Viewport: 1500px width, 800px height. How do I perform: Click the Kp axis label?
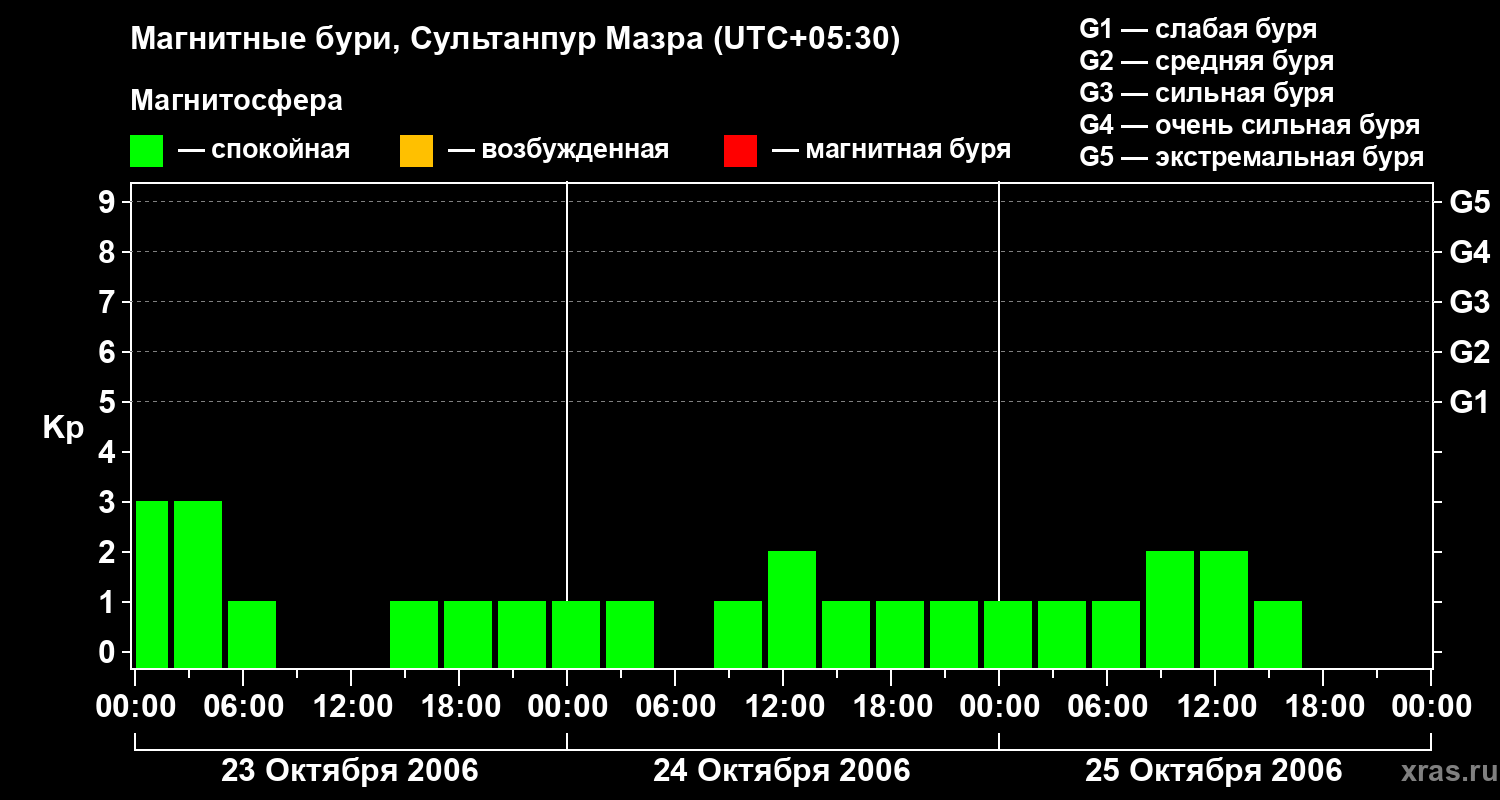63,428
